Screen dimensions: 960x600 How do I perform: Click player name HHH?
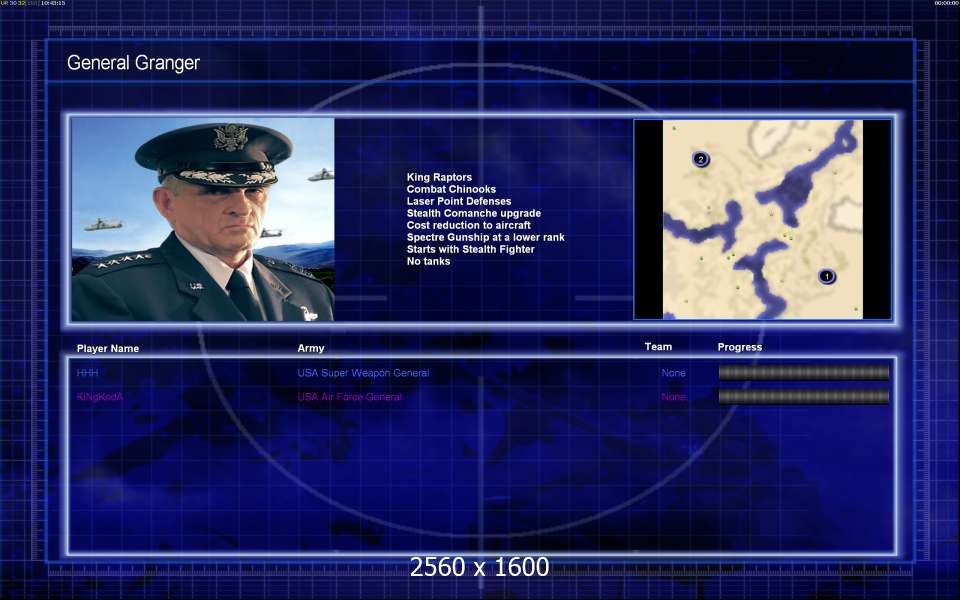pos(88,372)
